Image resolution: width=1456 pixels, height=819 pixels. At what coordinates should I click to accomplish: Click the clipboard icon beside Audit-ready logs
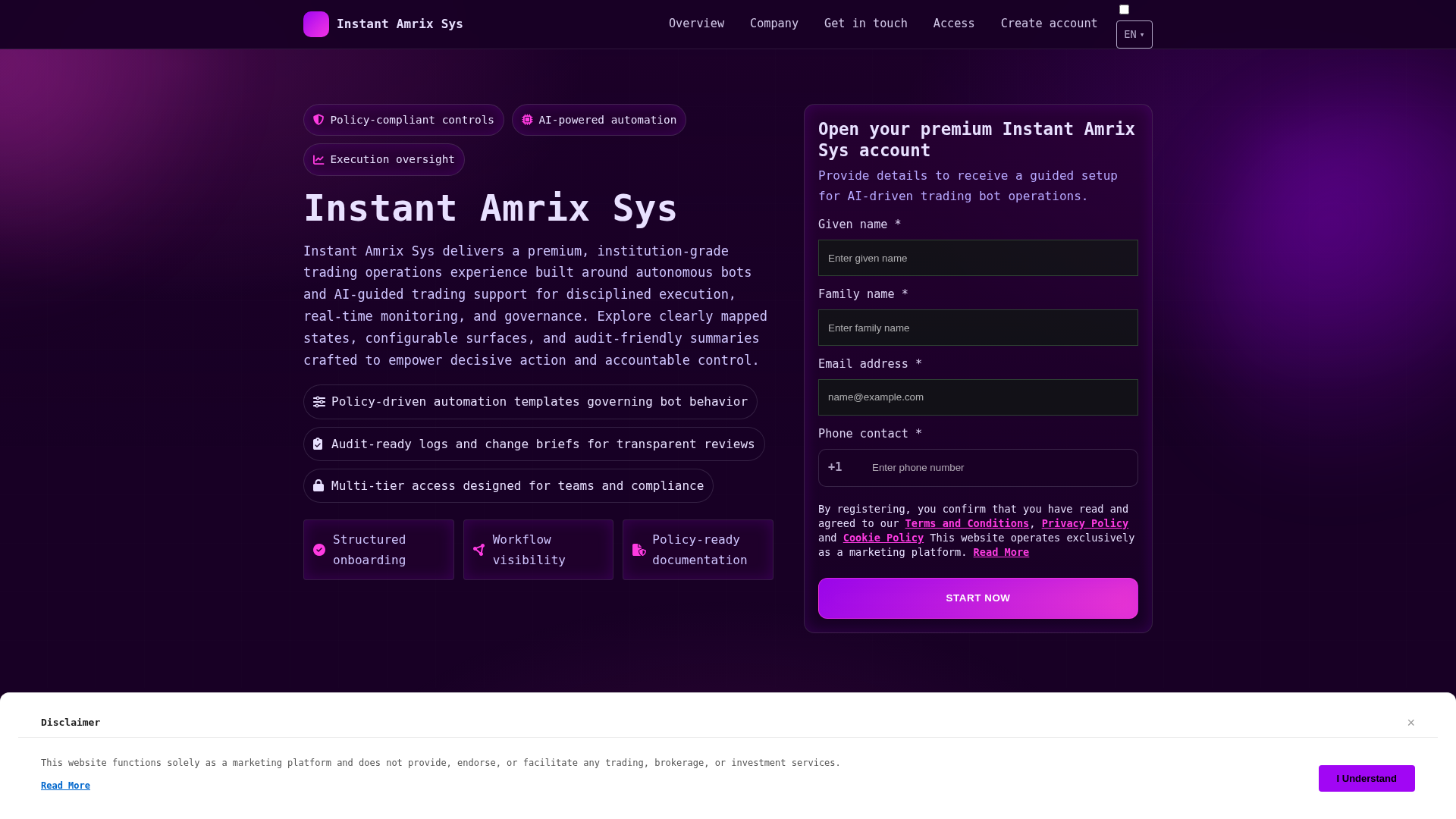(318, 444)
